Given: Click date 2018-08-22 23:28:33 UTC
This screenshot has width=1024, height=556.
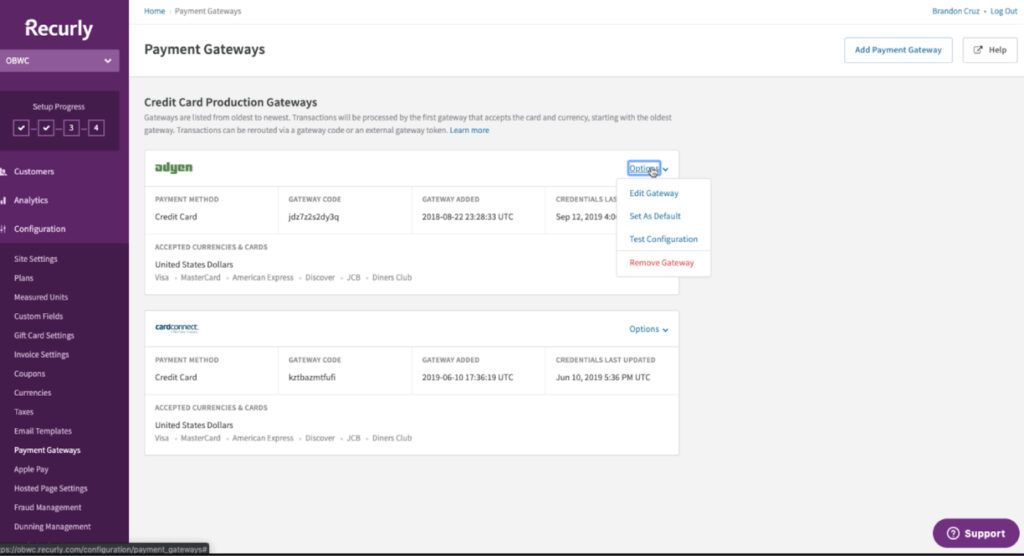Looking at the screenshot, I should click(x=467, y=217).
